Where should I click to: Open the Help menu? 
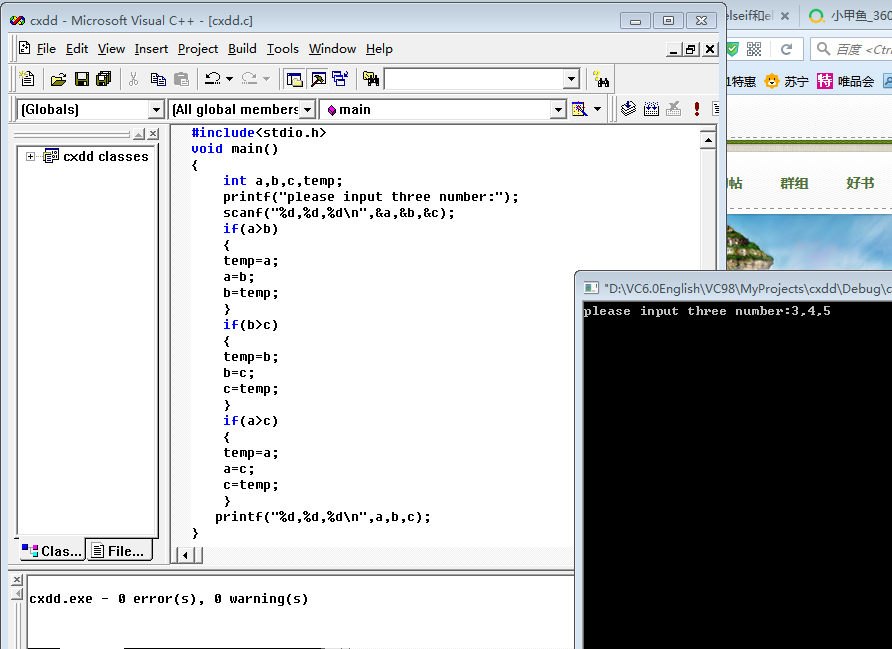click(x=379, y=49)
